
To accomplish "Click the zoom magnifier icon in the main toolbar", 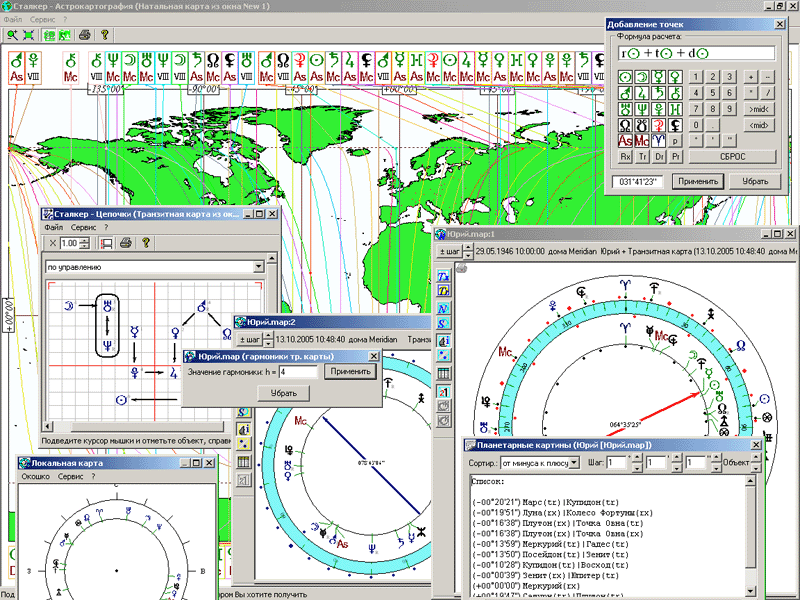I will pyautogui.click(x=12, y=35).
